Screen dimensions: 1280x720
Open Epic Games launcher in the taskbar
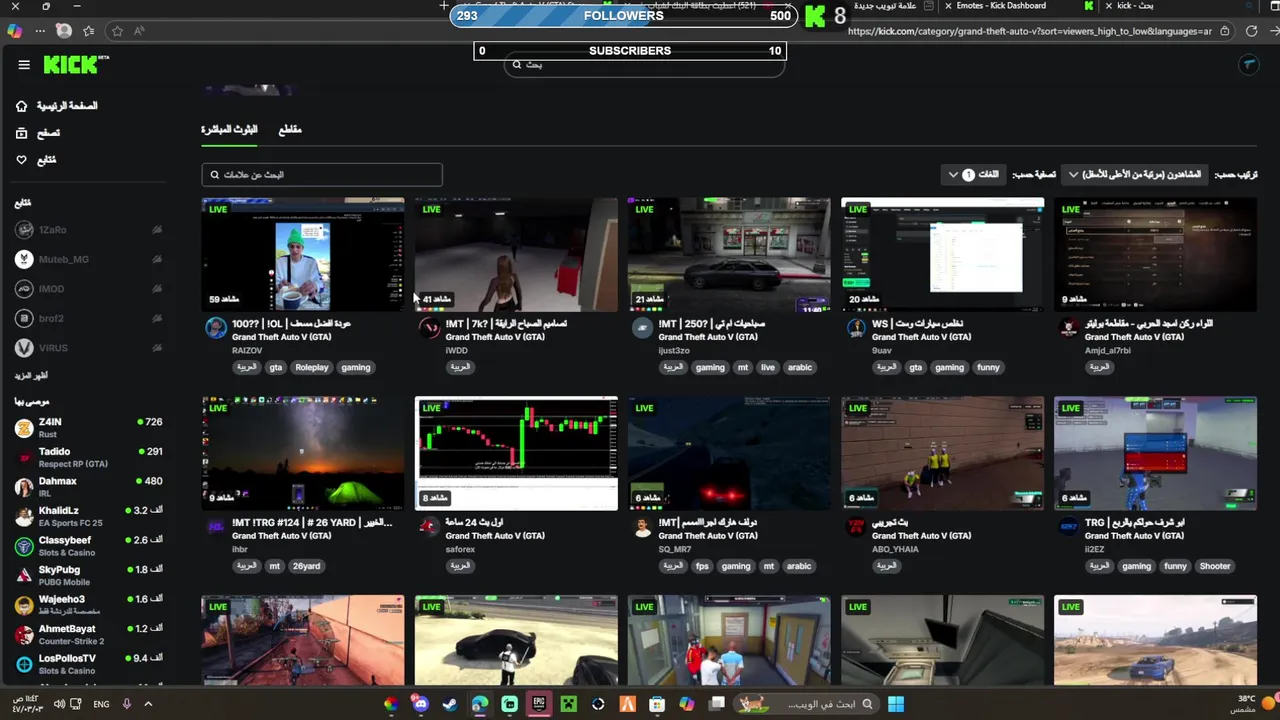click(x=539, y=704)
